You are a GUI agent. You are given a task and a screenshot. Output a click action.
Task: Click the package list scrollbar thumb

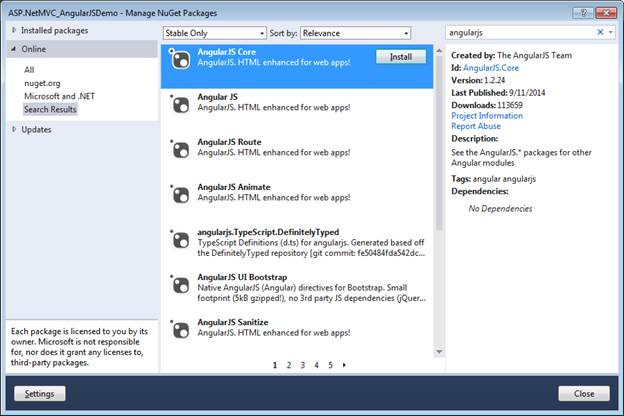coord(439,143)
